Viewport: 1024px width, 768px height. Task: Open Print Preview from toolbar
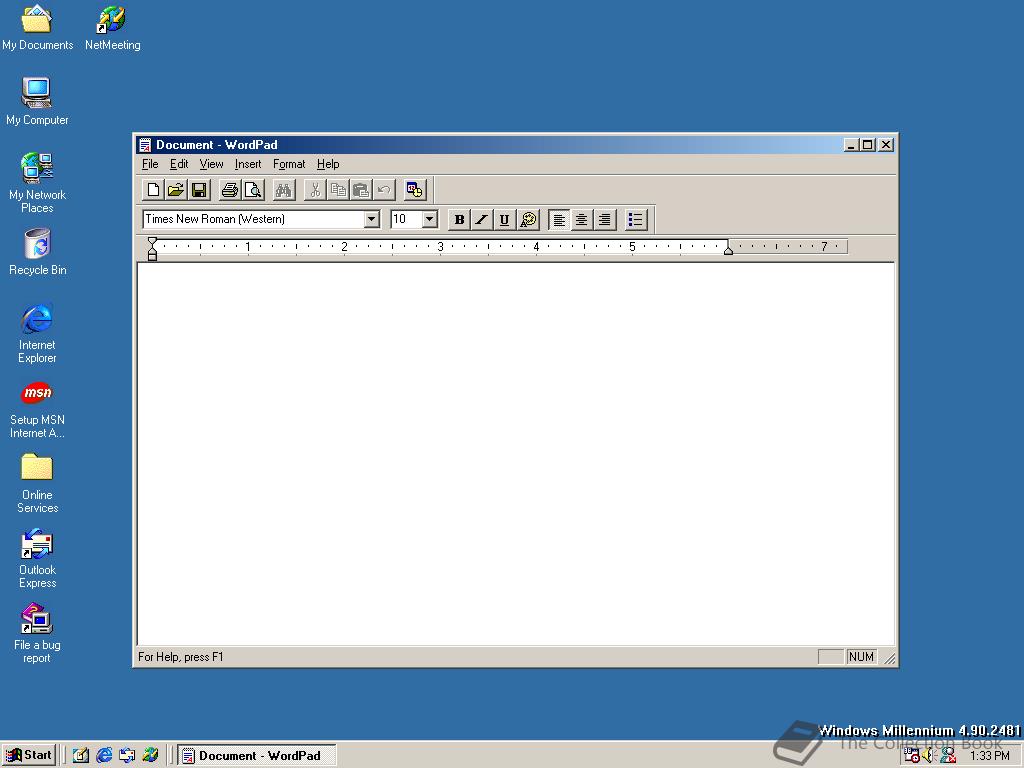coord(253,190)
